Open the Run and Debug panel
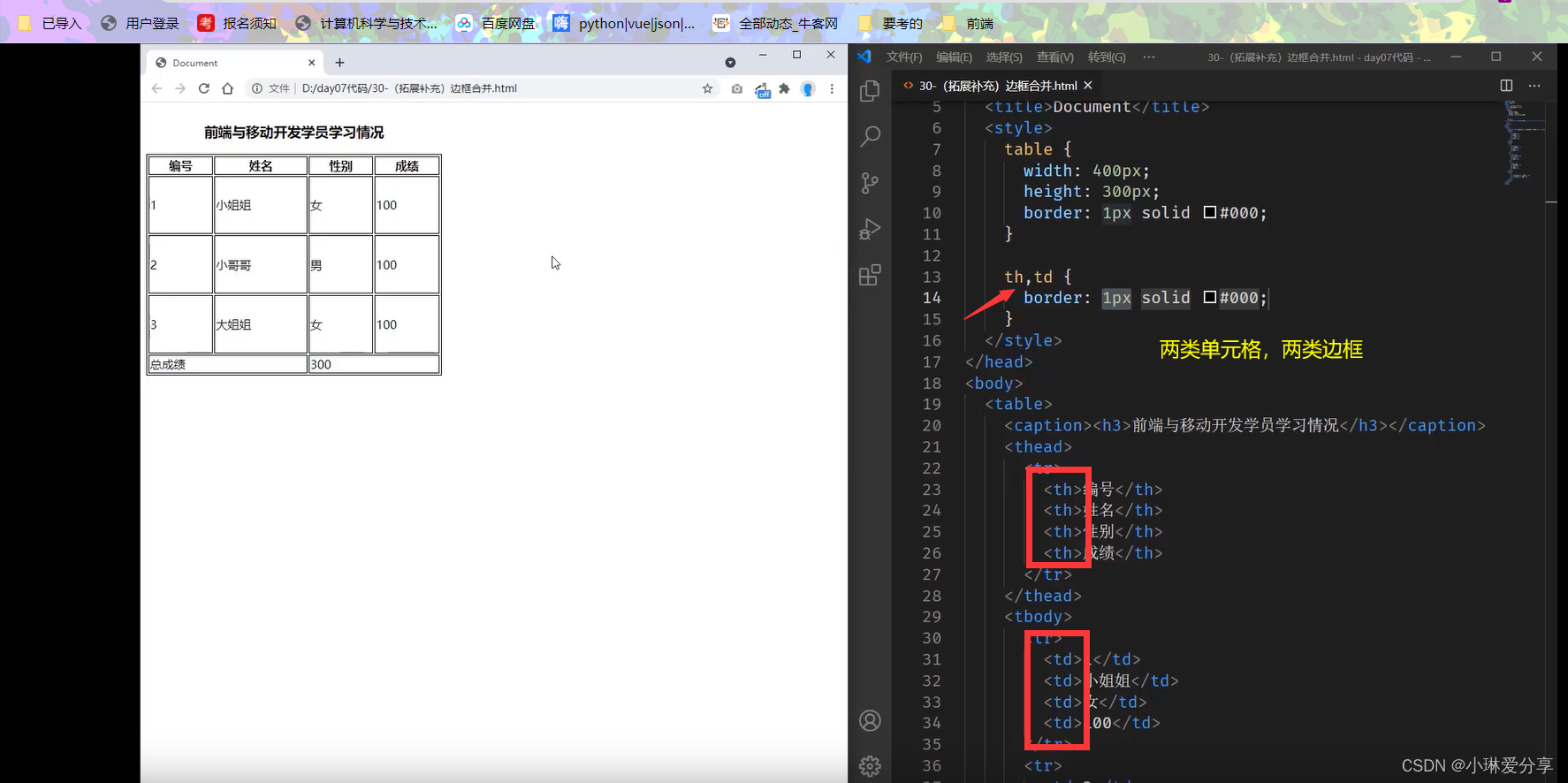Image resolution: width=1568 pixels, height=783 pixels. (870, 229)
